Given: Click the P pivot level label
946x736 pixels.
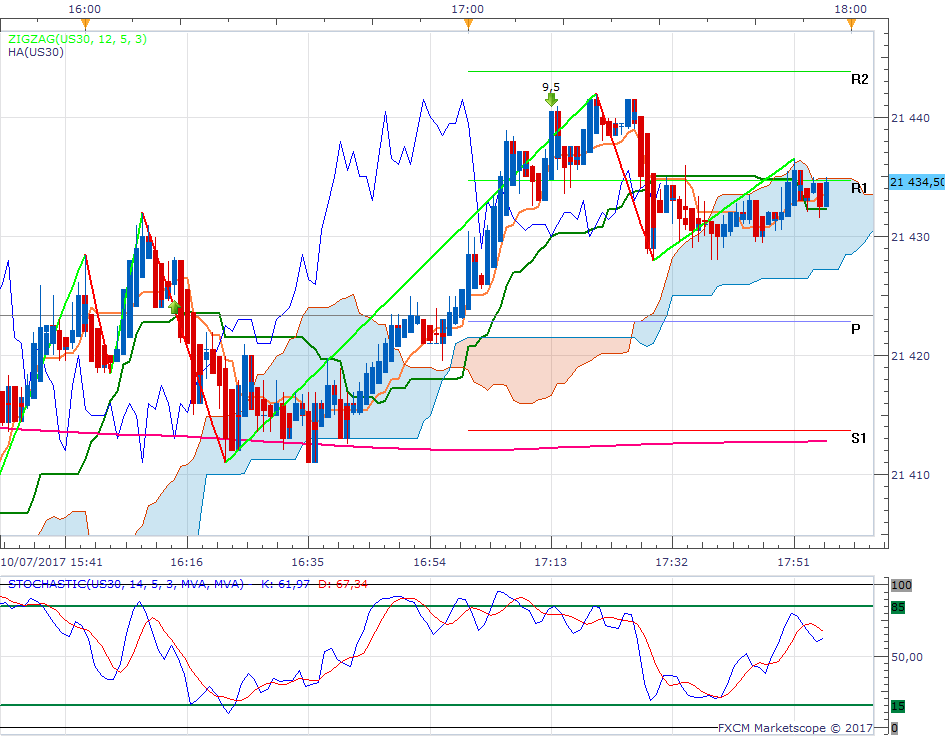Looking at the screenshot, I should coord(856,329).
